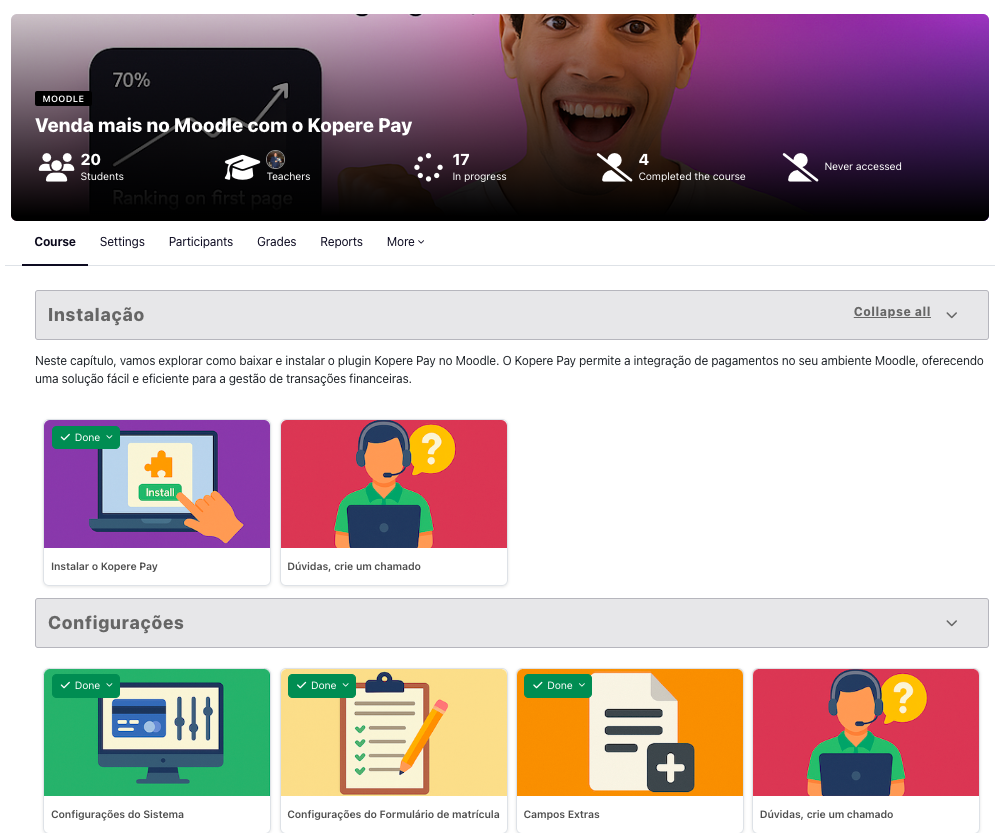Screen dimensions: 1001x833
Task: Click the In progress spinner icon
Action: (428, 167)
